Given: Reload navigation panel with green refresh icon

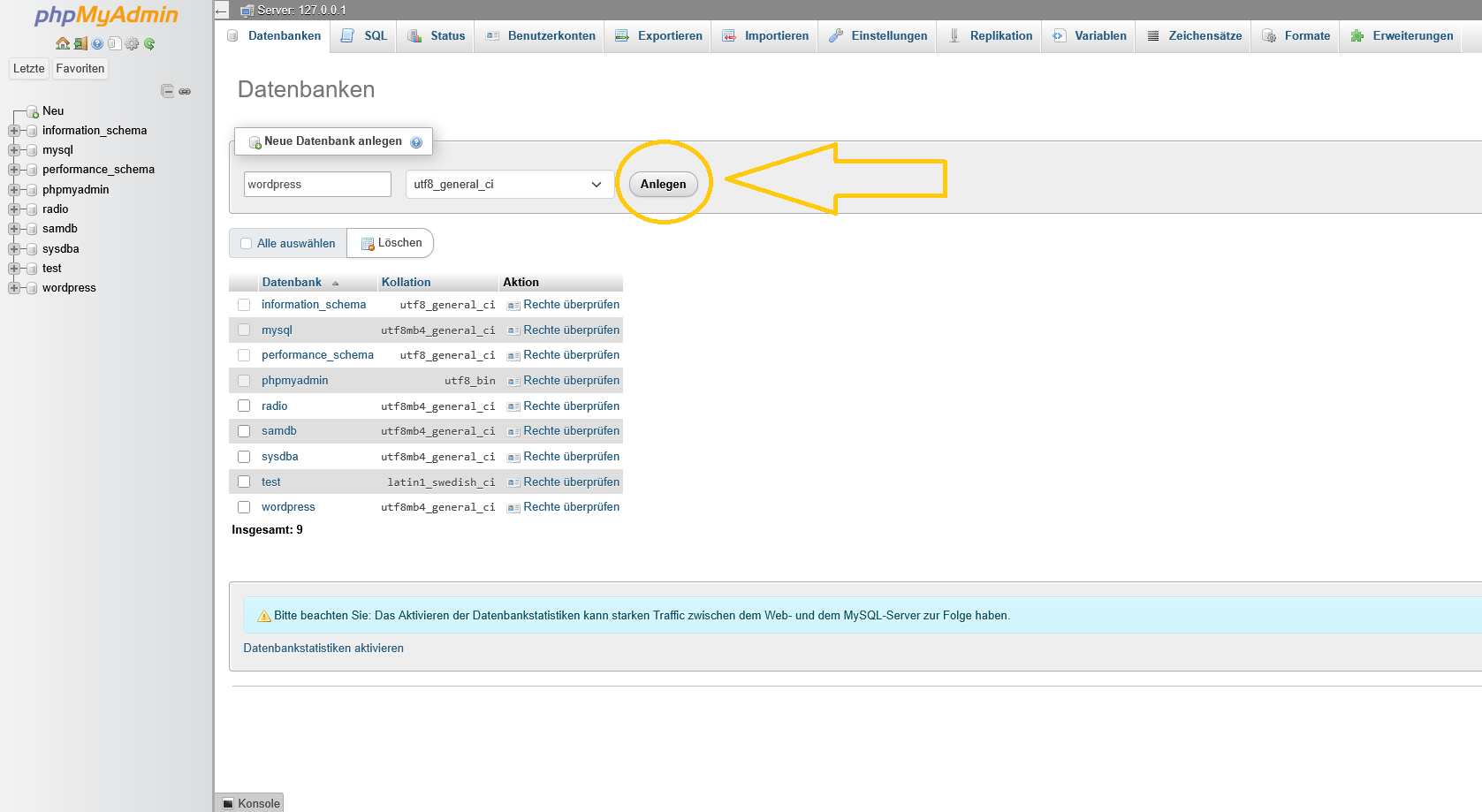Looking at the screenshot, I should coord(149,43).
